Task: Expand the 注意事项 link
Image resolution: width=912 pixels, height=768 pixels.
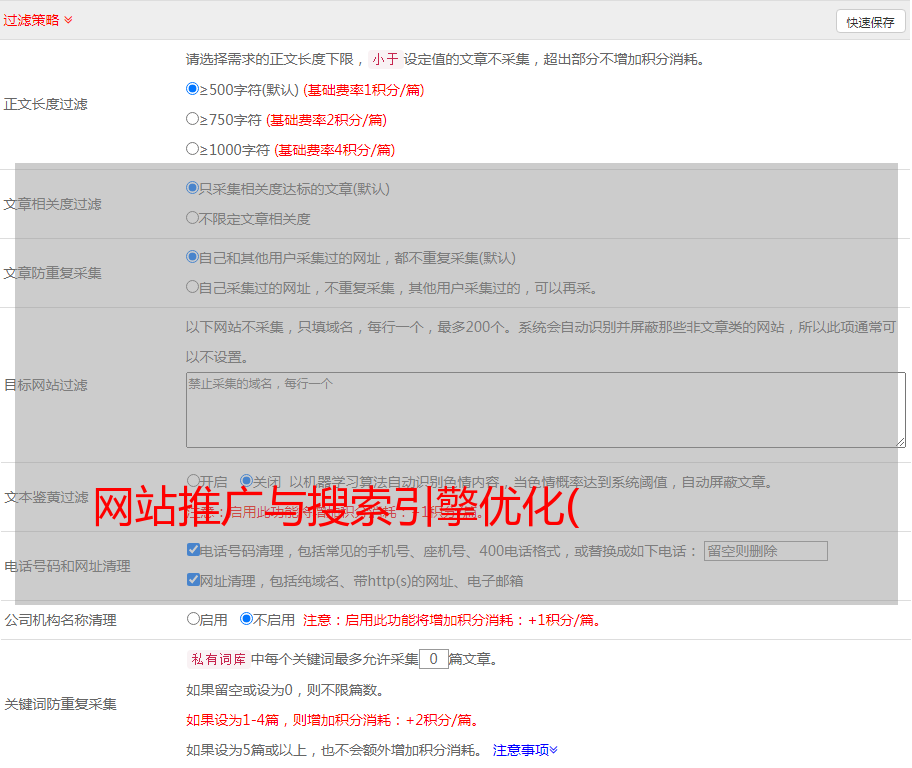Action: pyautogui.click(x=525, y=750)
